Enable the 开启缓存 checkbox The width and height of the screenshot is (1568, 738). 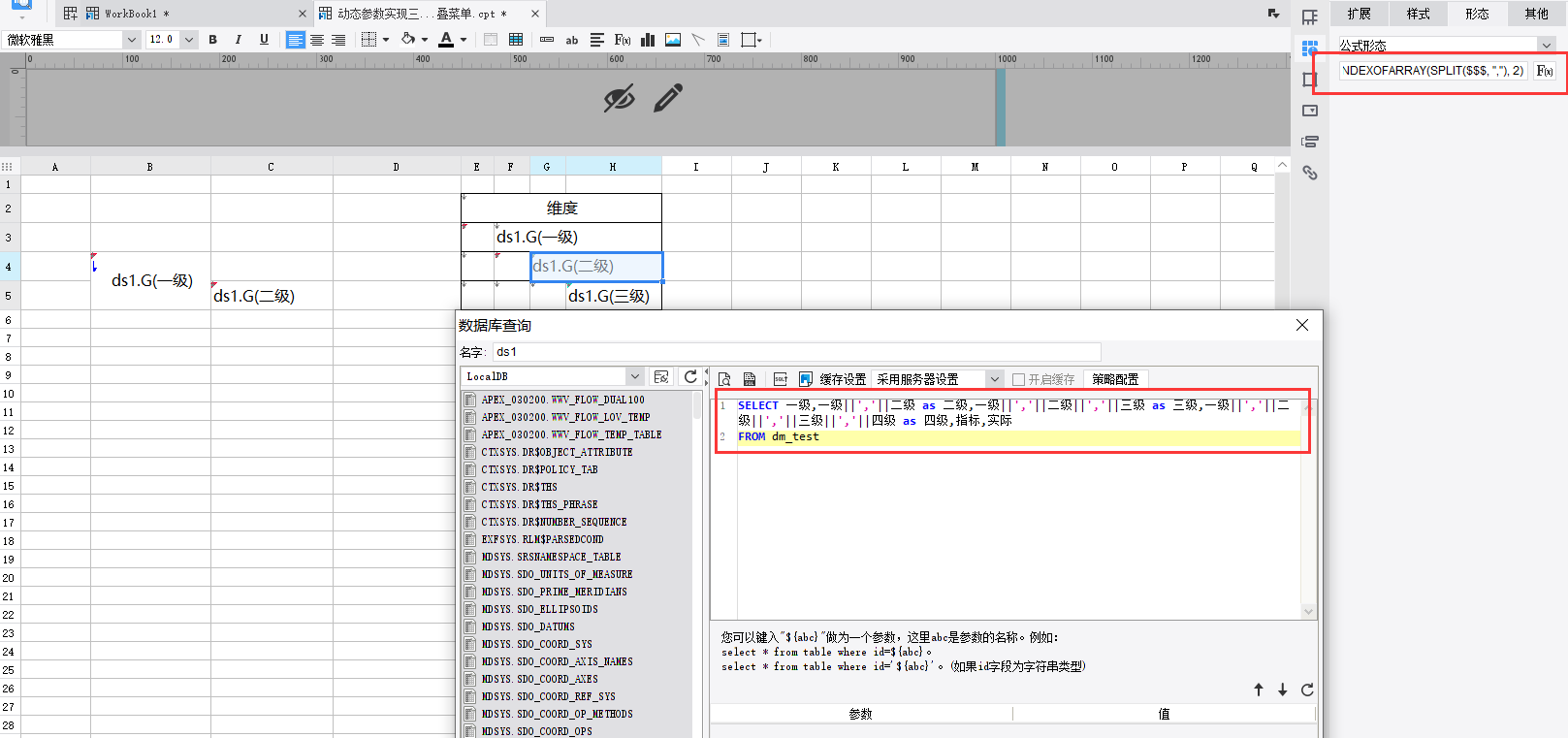point(1018,379)
